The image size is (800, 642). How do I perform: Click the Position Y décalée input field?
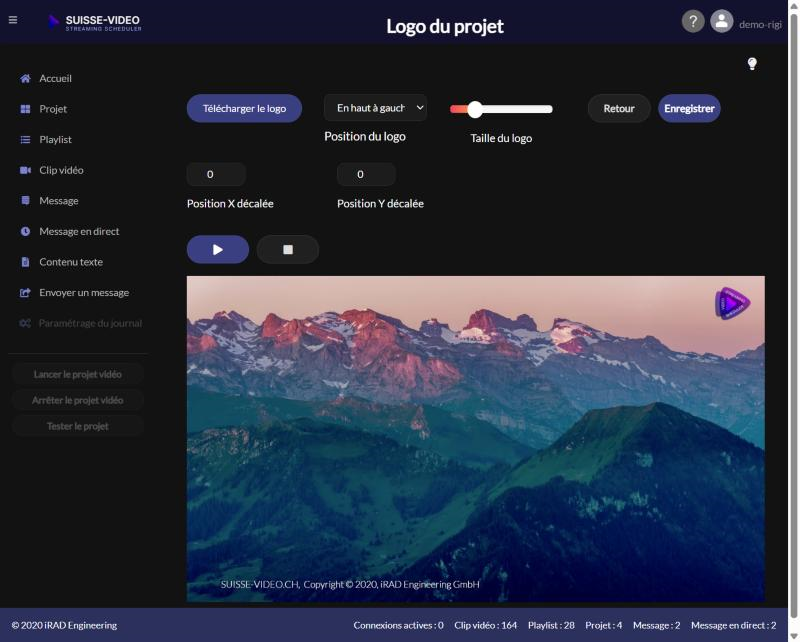[366, 175]
